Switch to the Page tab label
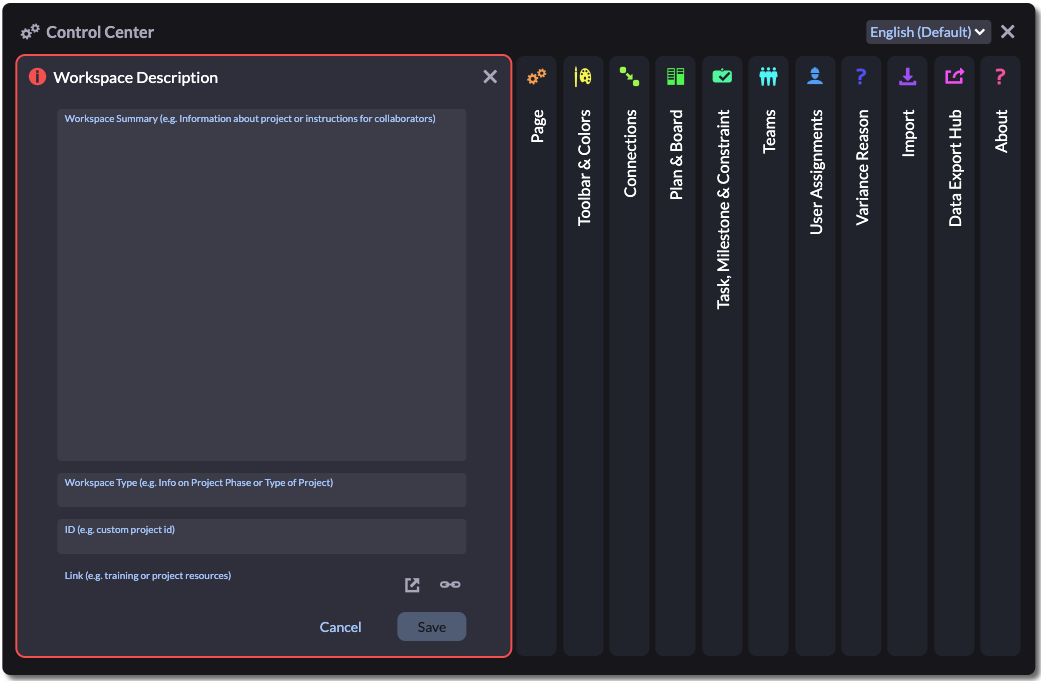The height and width of the screenshot is (681, 1041). [537, 126]
